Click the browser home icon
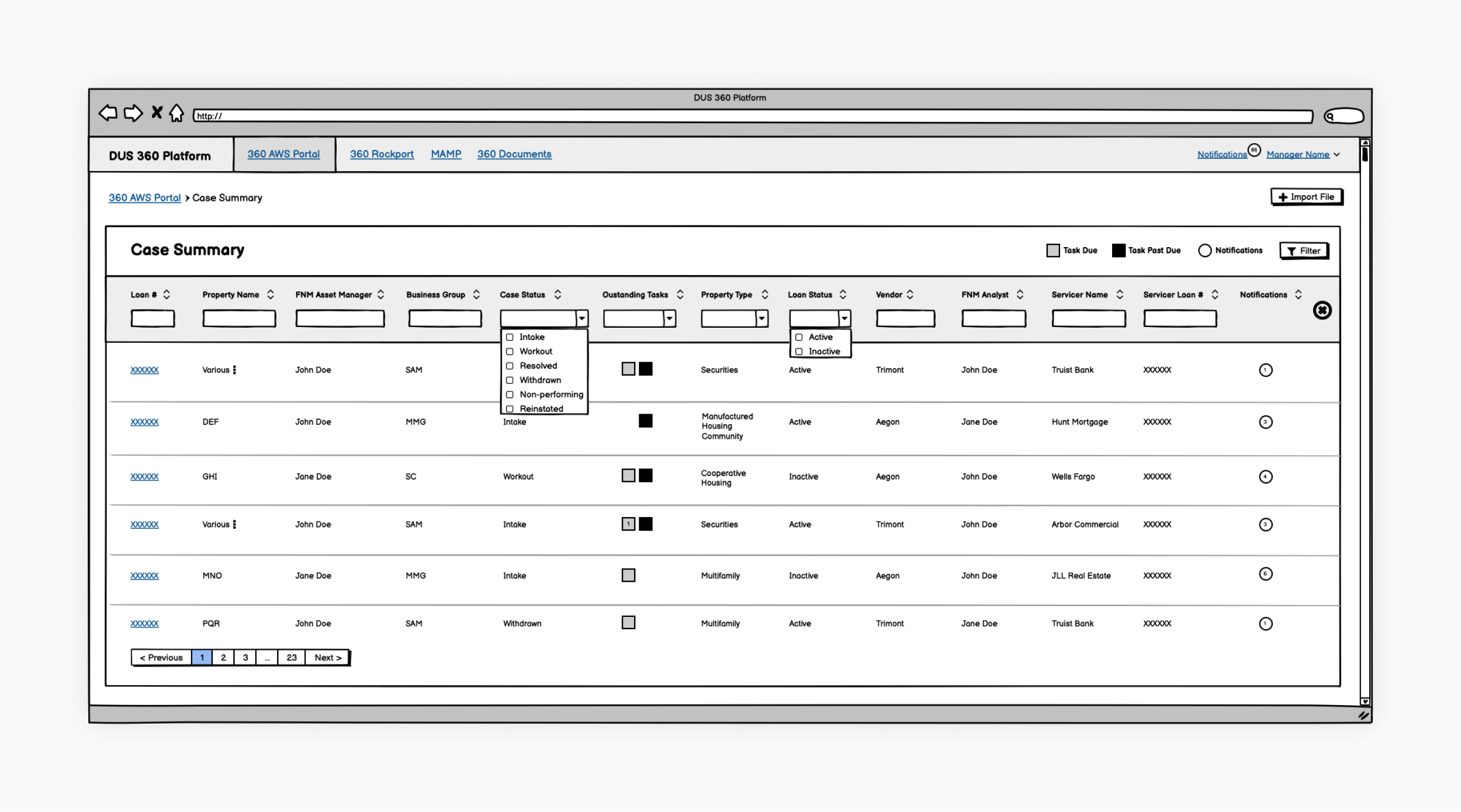This screenshot has height=812, width=1461. point(176,113)
